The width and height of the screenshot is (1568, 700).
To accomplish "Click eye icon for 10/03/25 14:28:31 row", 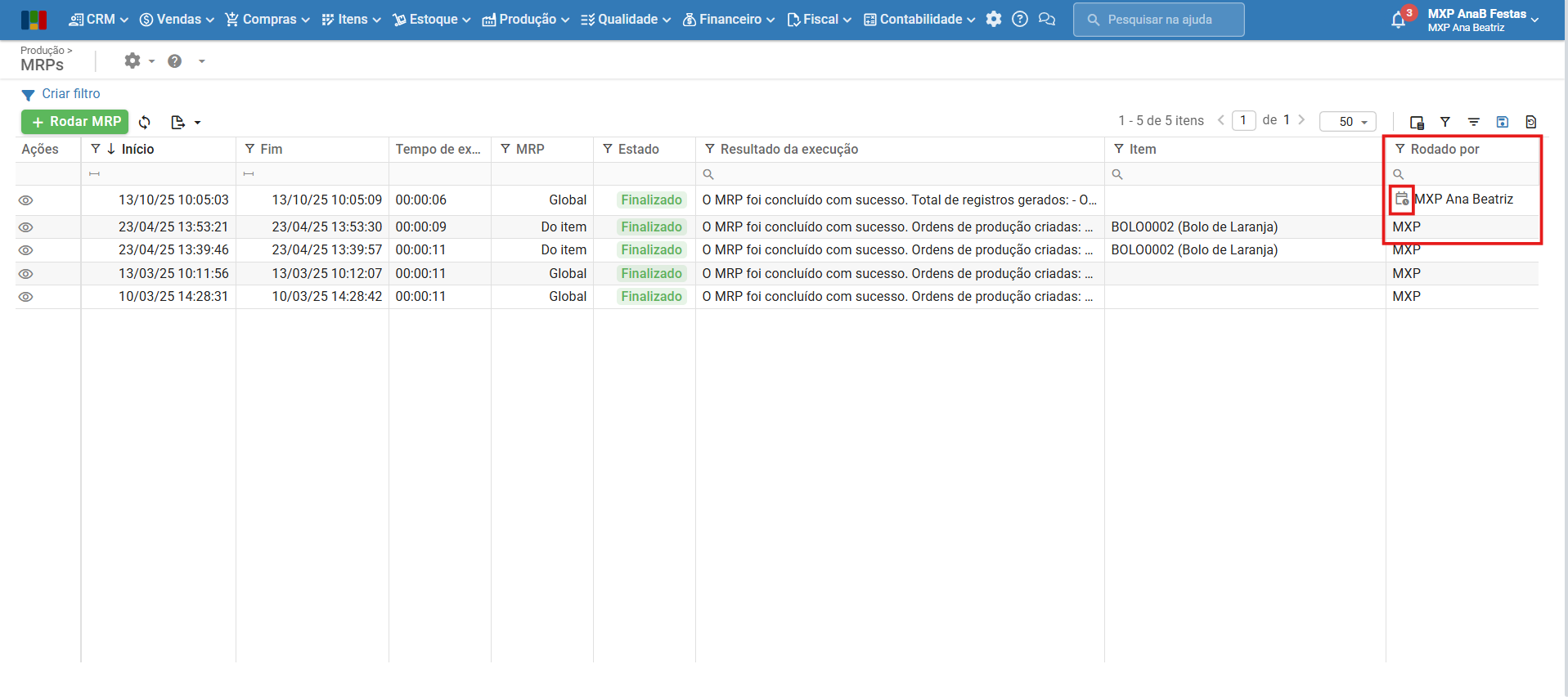I will [26, 297].
